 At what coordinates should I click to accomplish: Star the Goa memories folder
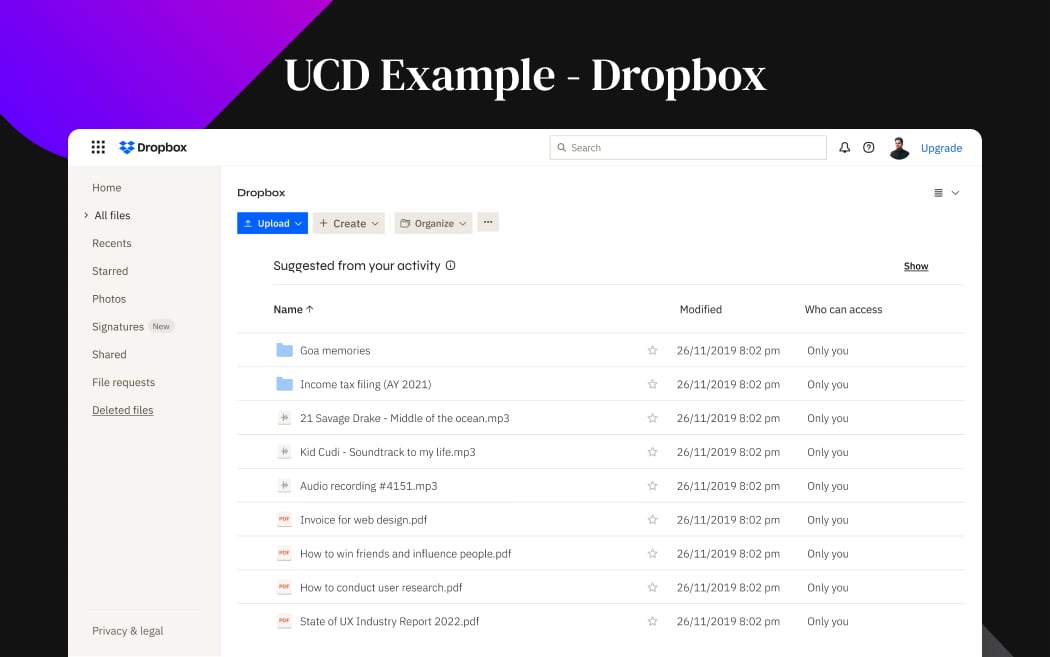pyautogui.click(x=652, y=350)
